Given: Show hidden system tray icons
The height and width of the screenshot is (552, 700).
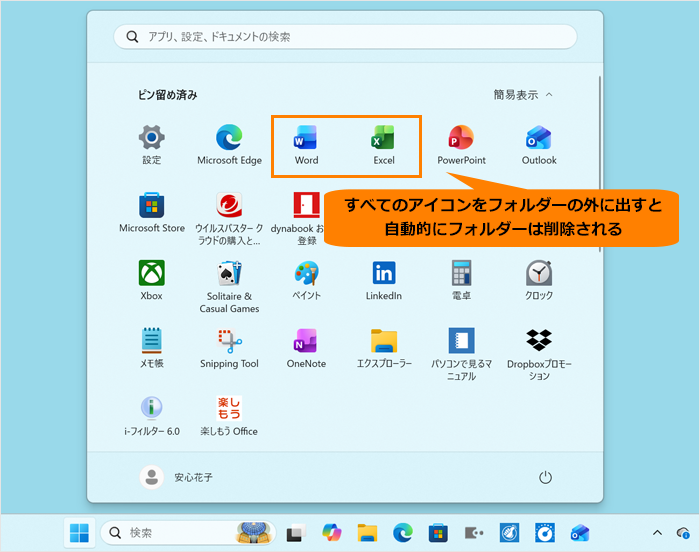Looking at the screenshot, I should [657, 532].
